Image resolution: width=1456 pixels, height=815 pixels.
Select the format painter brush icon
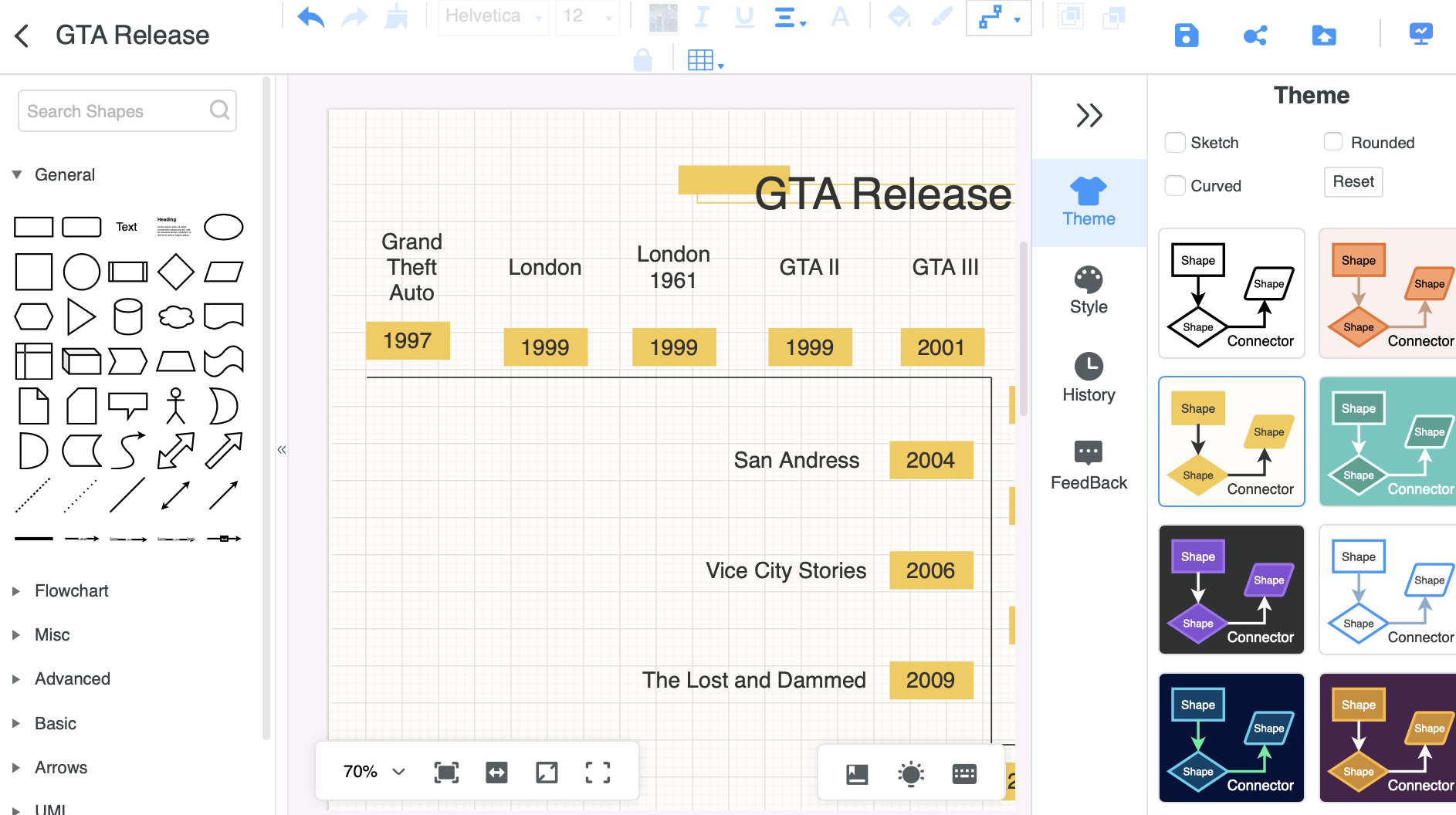click(396, 17)
